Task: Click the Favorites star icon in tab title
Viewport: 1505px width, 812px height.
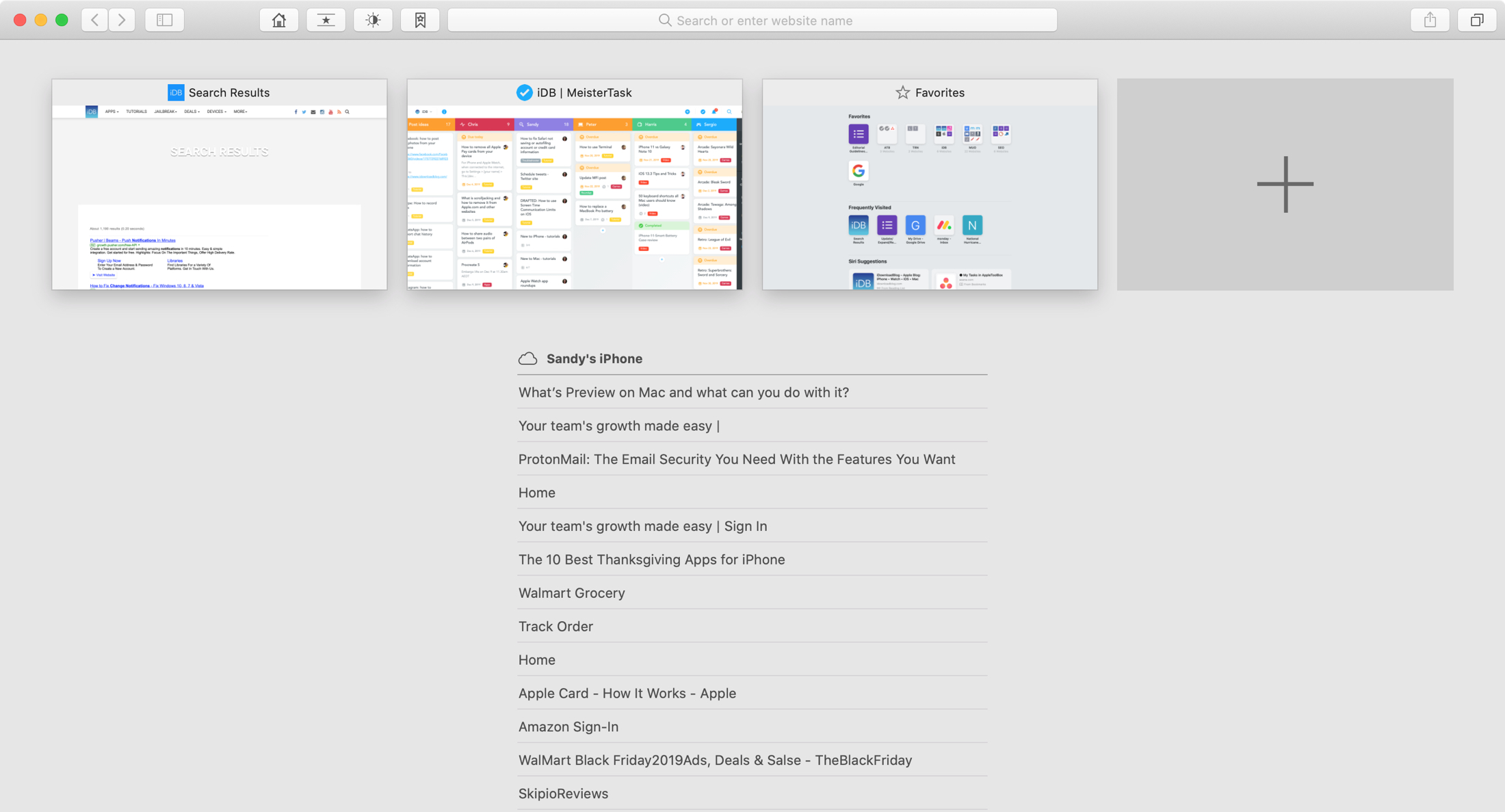Action: (x=903, y=92)
